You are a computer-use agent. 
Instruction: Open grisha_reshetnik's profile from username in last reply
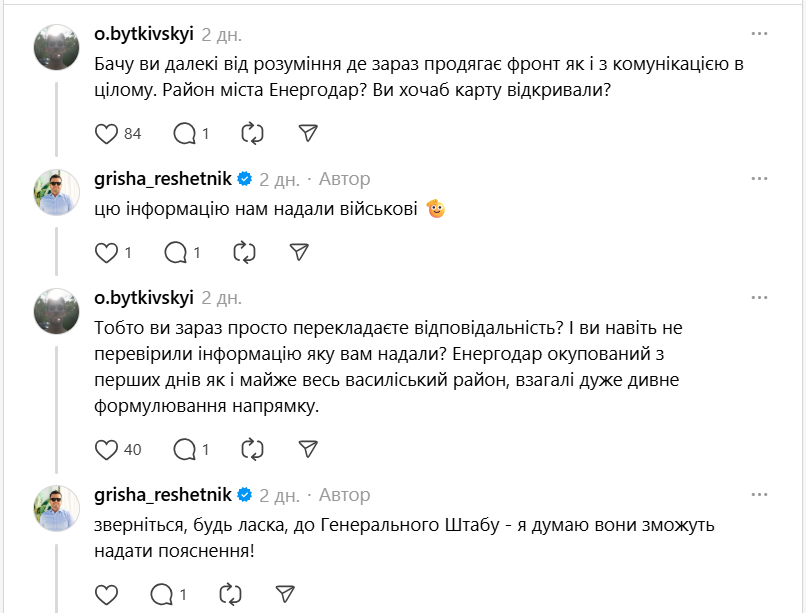pos(163,495)
